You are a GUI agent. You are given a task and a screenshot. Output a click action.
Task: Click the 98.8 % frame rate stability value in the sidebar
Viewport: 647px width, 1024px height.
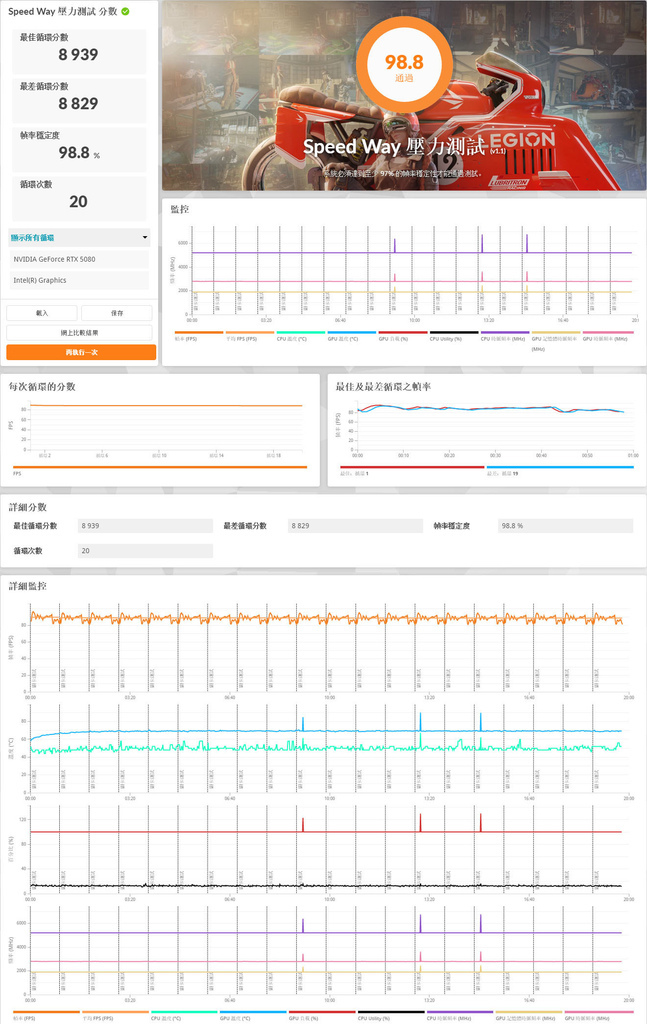[79, 153]
